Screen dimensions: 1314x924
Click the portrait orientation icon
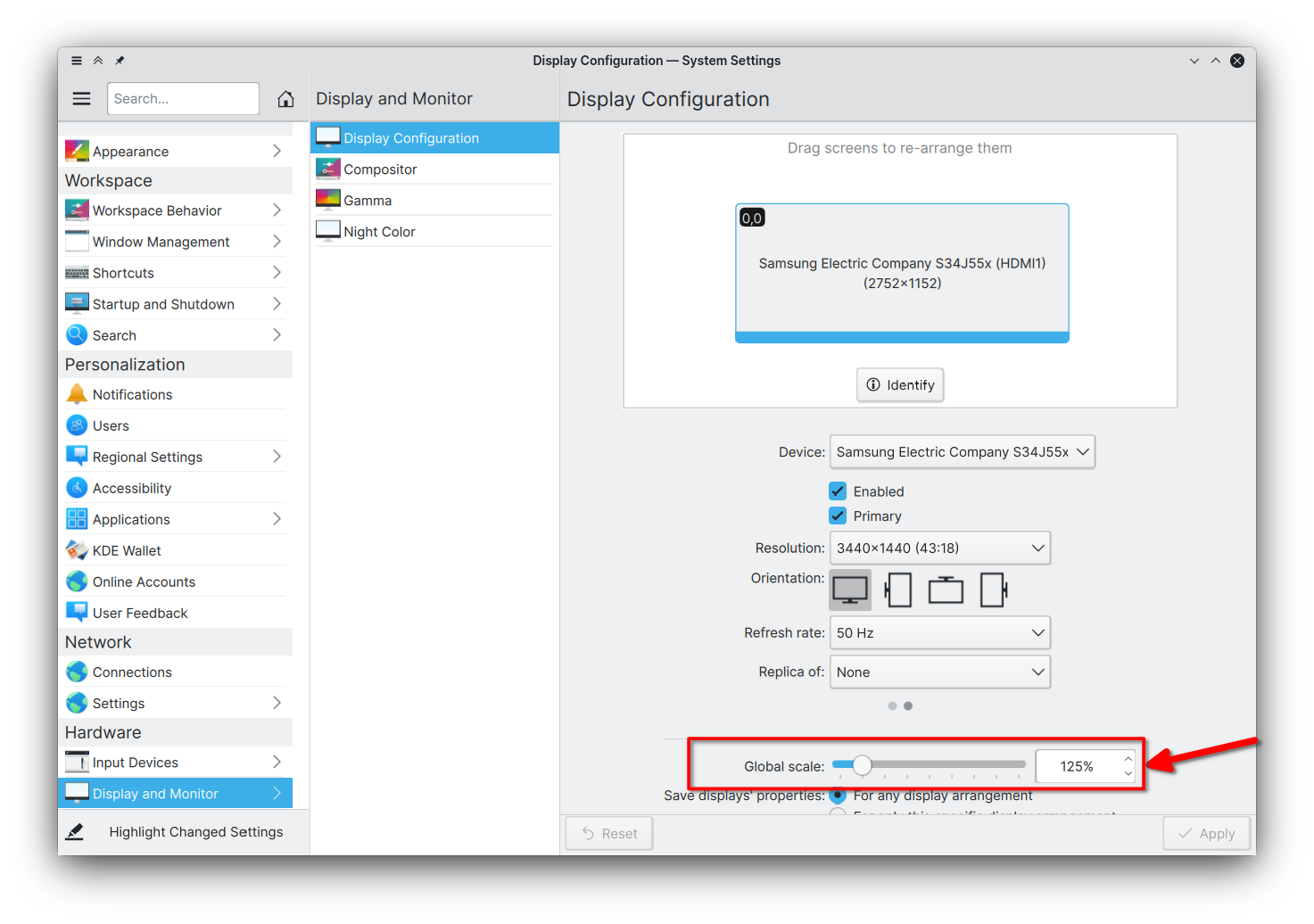coord(897,590)
